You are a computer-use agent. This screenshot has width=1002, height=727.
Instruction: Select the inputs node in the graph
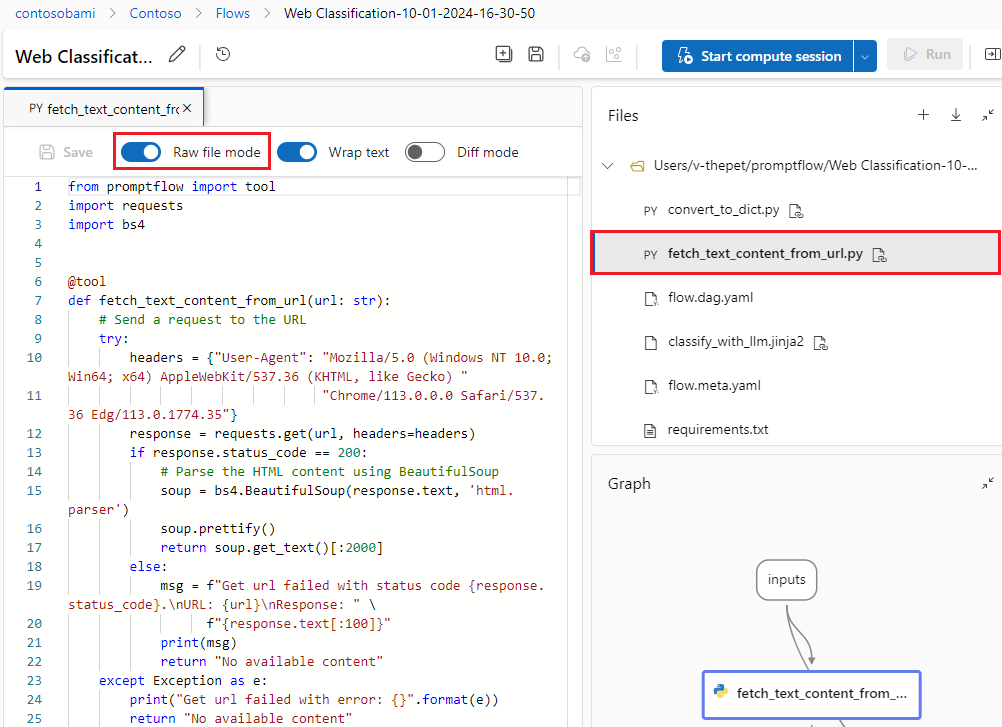pos(786,579)
